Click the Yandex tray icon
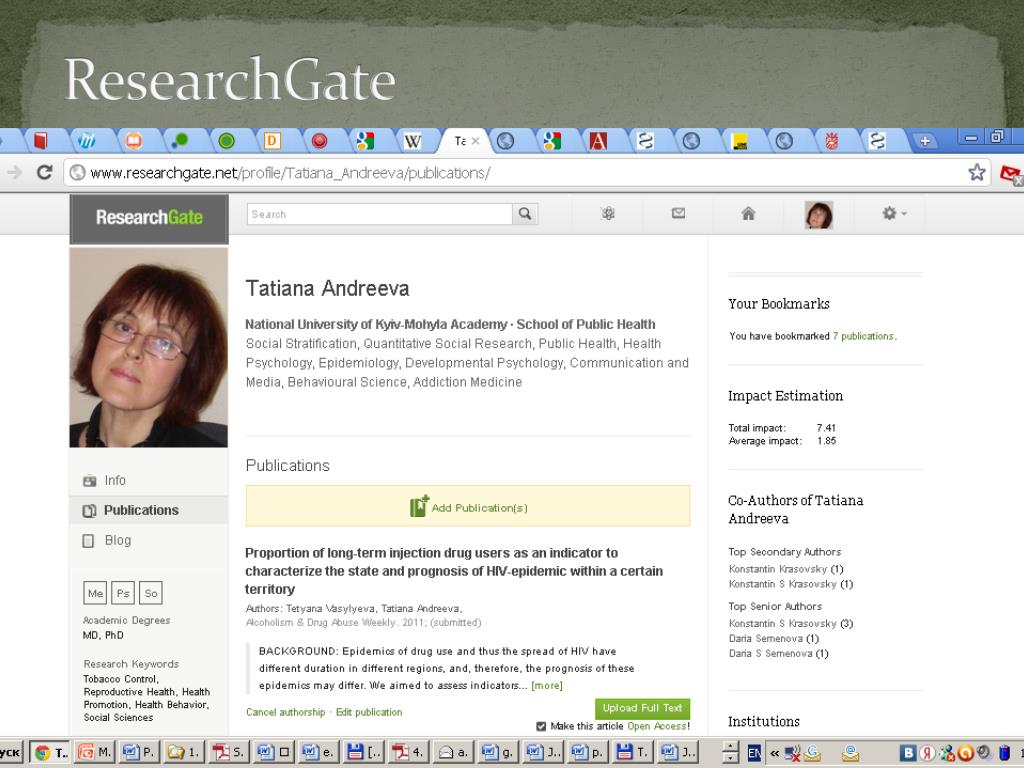Image resolution: width=1024 pixels, height=768 pixels. (x=927, y=753)
